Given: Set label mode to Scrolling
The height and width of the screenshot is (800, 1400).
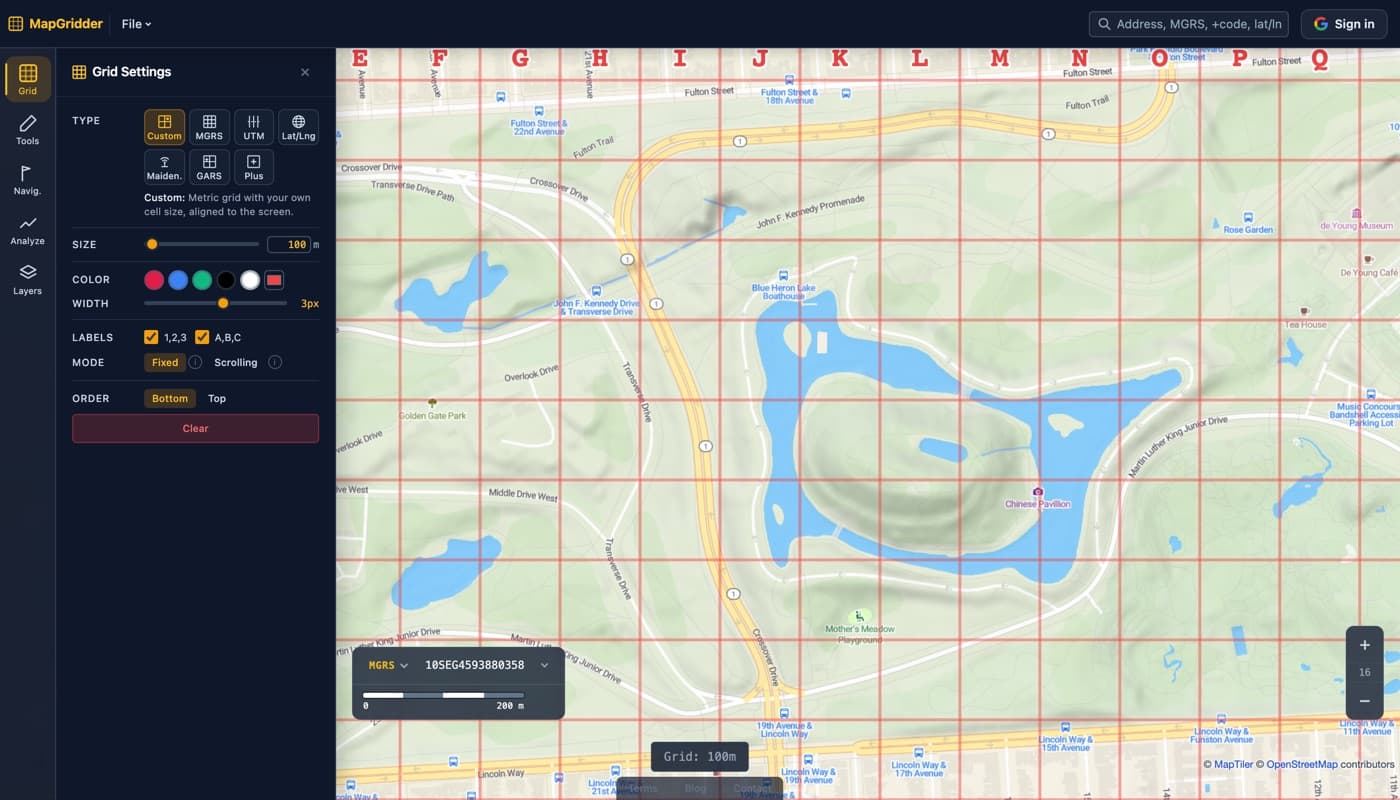Looking at the screenshot, I should tap(236, 362).
